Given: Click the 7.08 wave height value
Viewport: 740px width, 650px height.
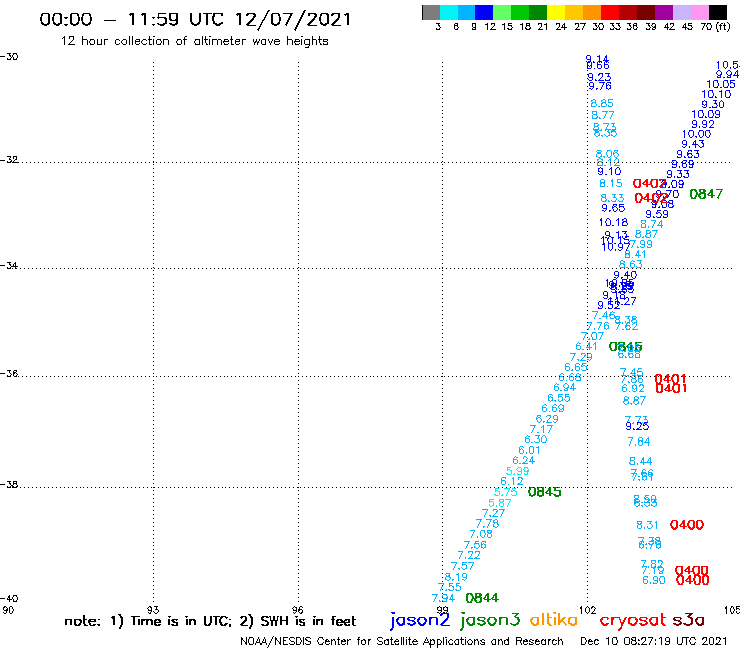Looking at the screenshot, I should click(481, 534).
